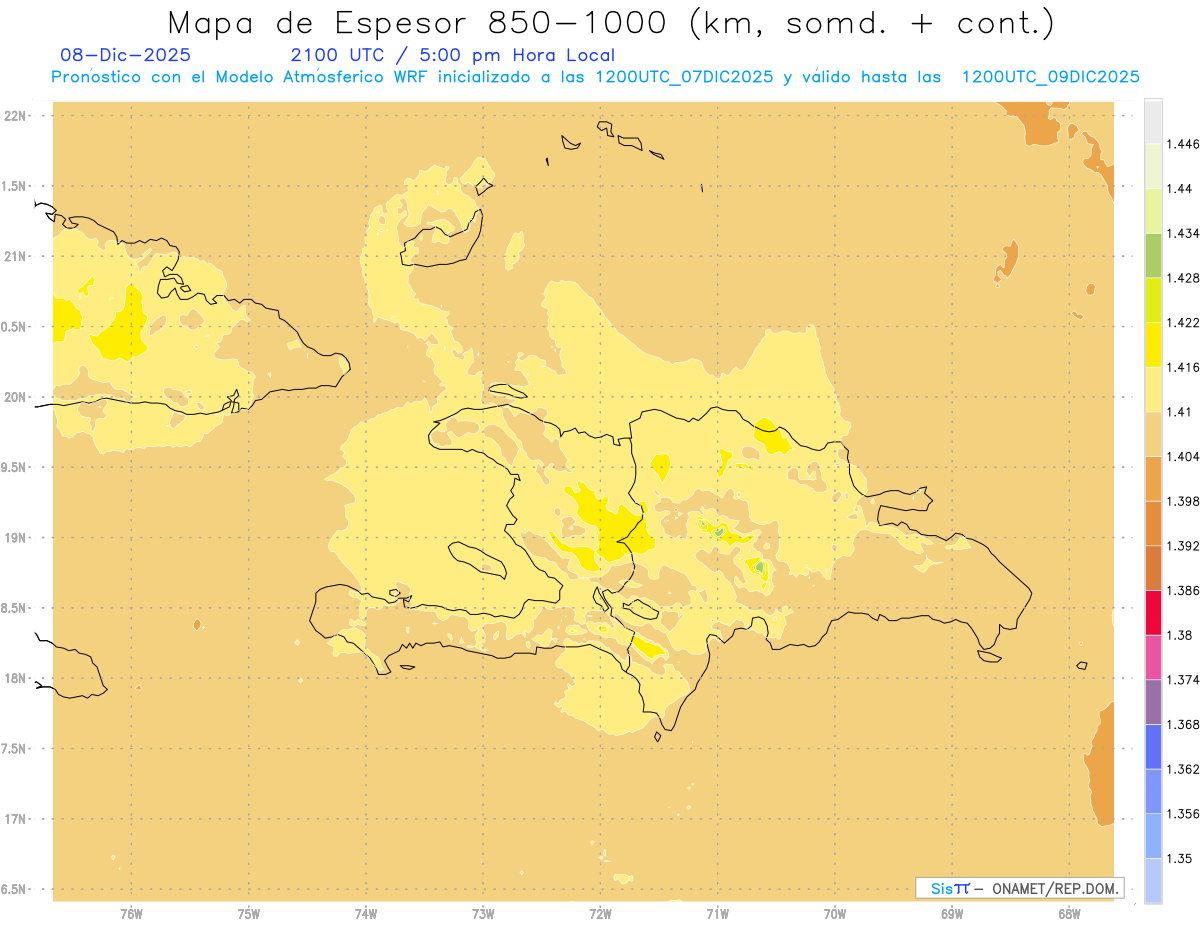Click the 'ONAMET/REP.DOM.' credit label
Screen dimensions: 1200x927
coord(1056,888)
